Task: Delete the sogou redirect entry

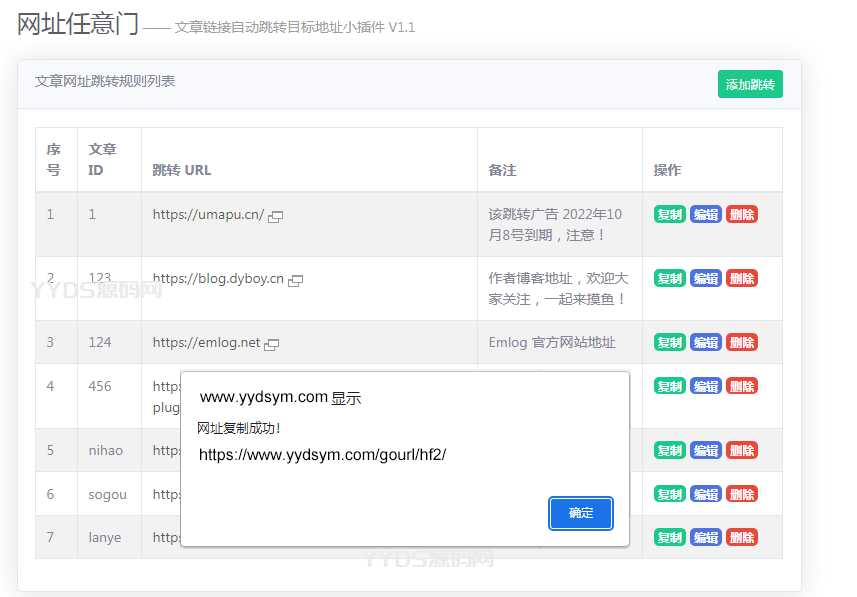Action: (742, 494)
